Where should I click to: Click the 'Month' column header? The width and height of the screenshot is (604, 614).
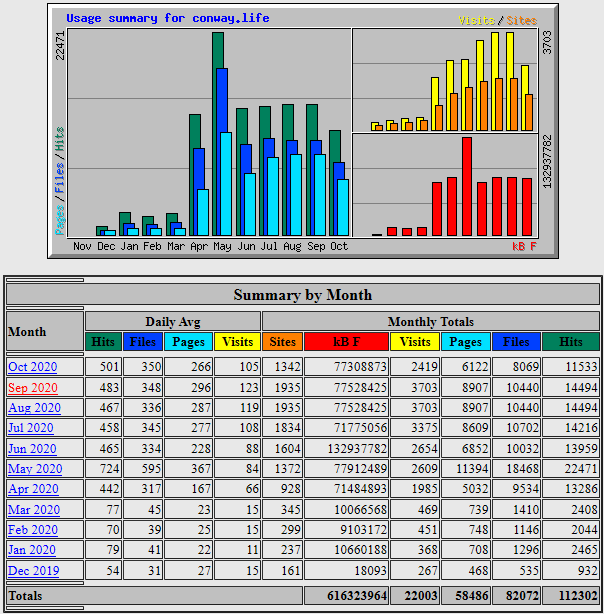[45, 331]
